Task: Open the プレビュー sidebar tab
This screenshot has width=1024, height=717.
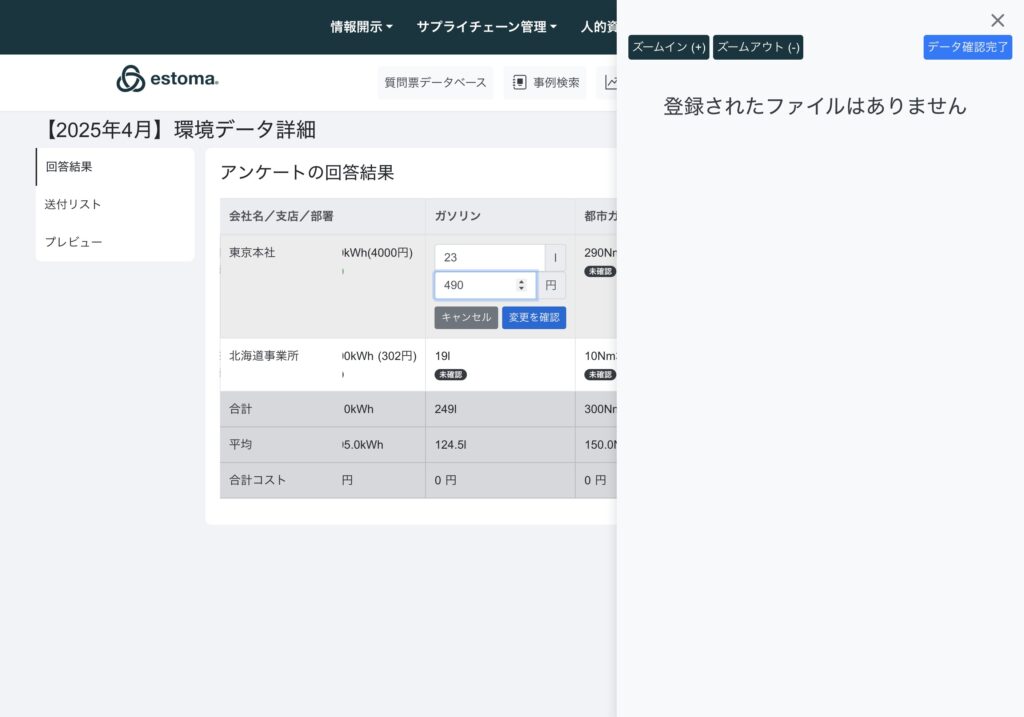Action: [73, 242]
